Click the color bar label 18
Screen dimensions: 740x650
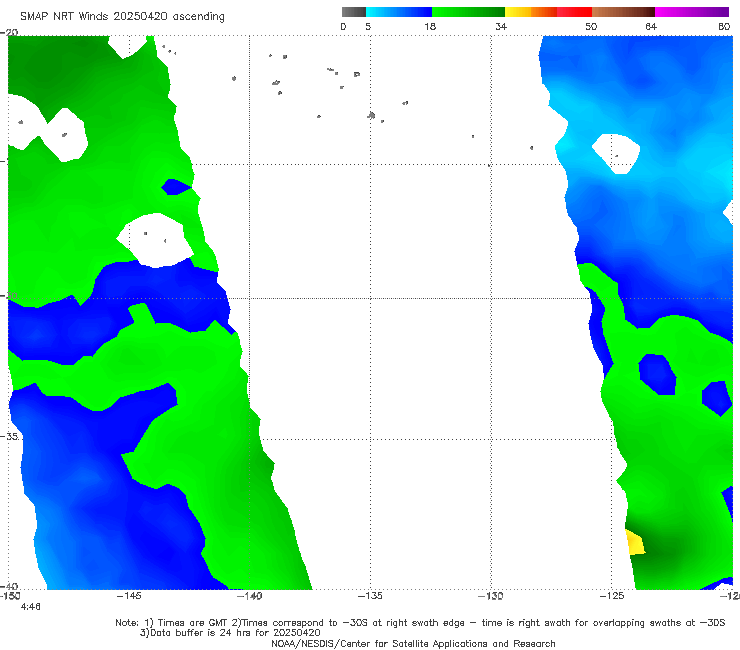pos(430,26)
